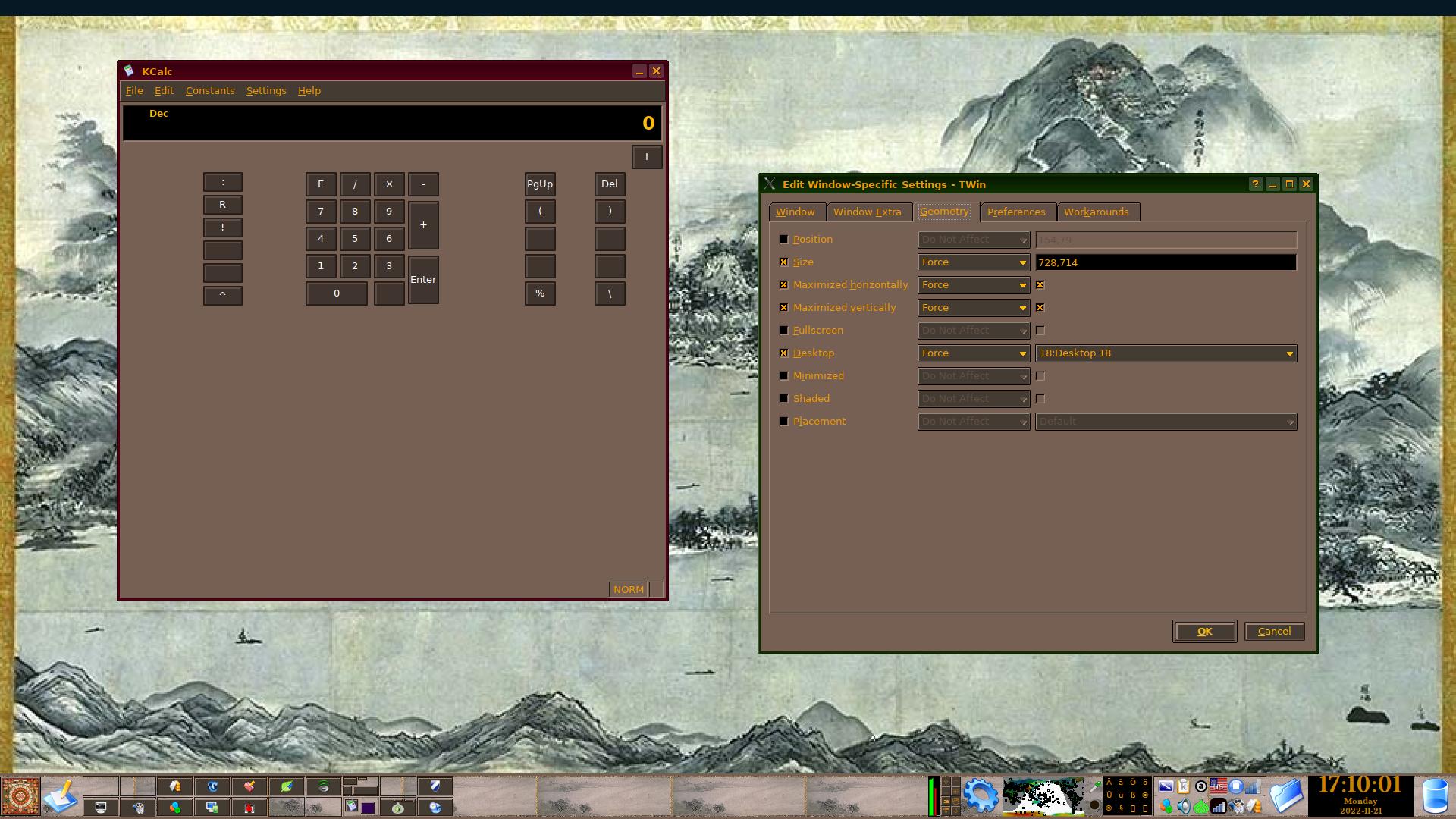
Task: Click the taskbar entry with the colored spheres icon
Action: (x=175, y=807)
